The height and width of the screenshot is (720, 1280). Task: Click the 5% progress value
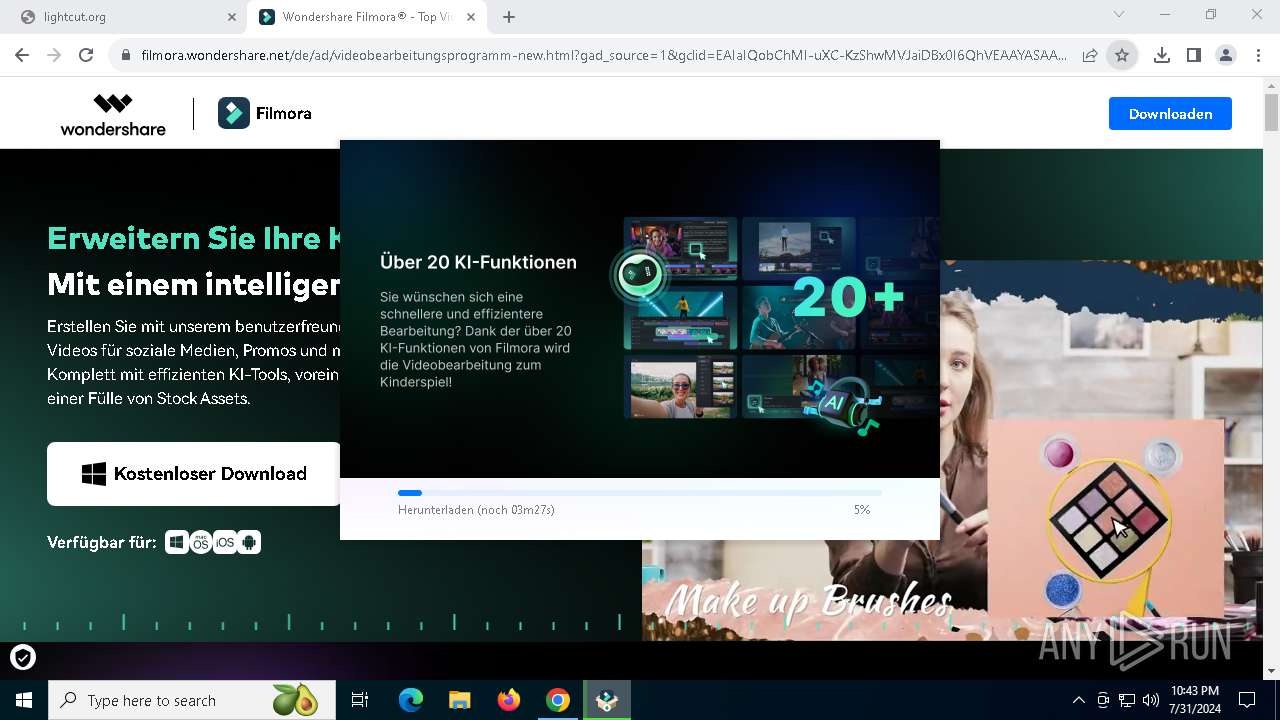(862, 510)
